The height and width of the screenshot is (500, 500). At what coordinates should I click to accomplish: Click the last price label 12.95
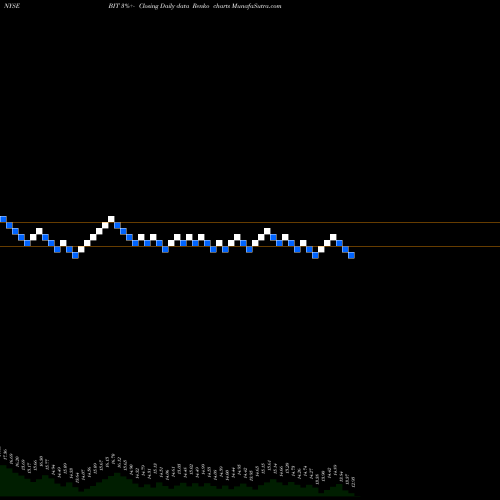coord(354,482)
